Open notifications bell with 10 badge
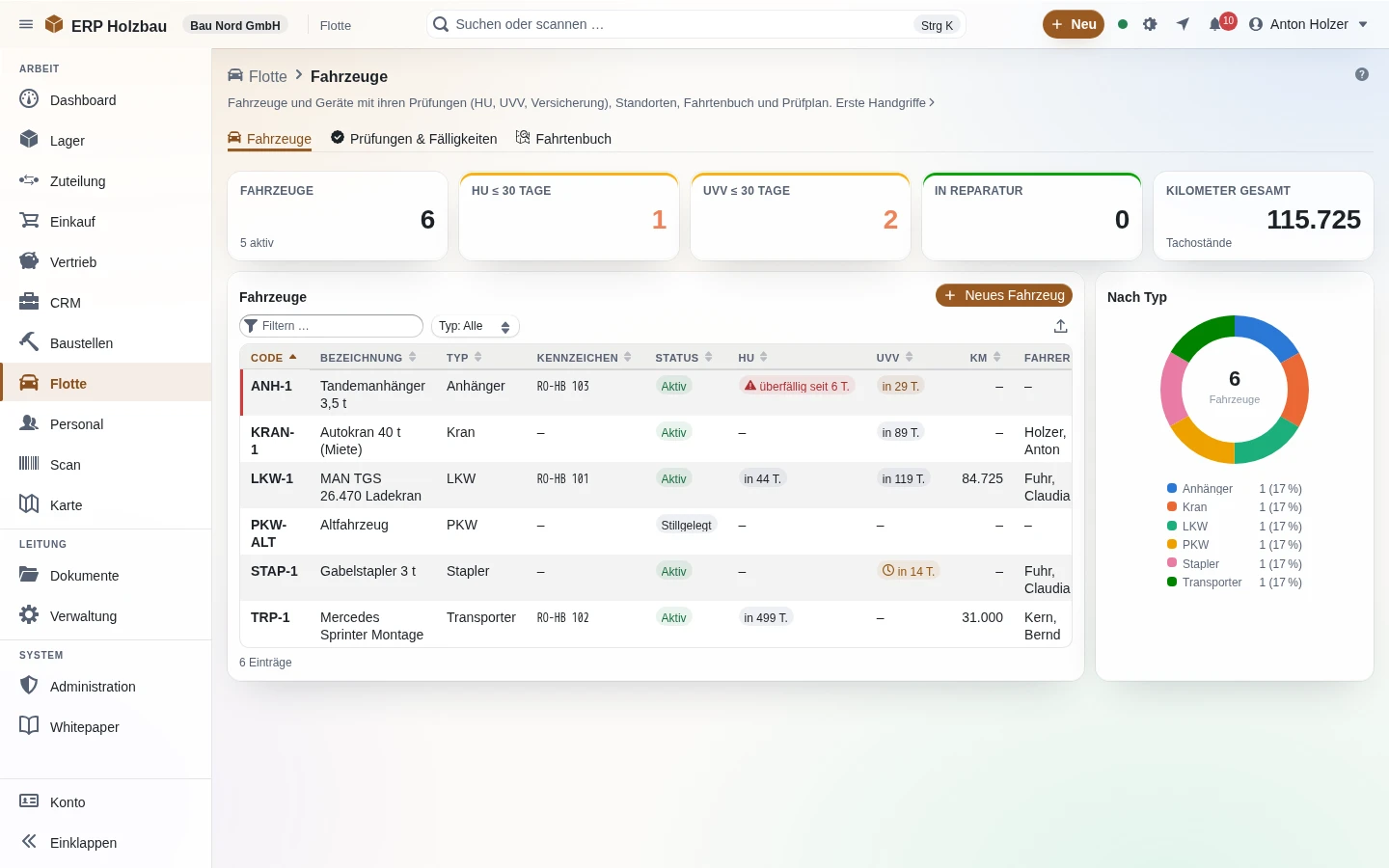The image size is (1389, 868). [x=1217, y=24]
